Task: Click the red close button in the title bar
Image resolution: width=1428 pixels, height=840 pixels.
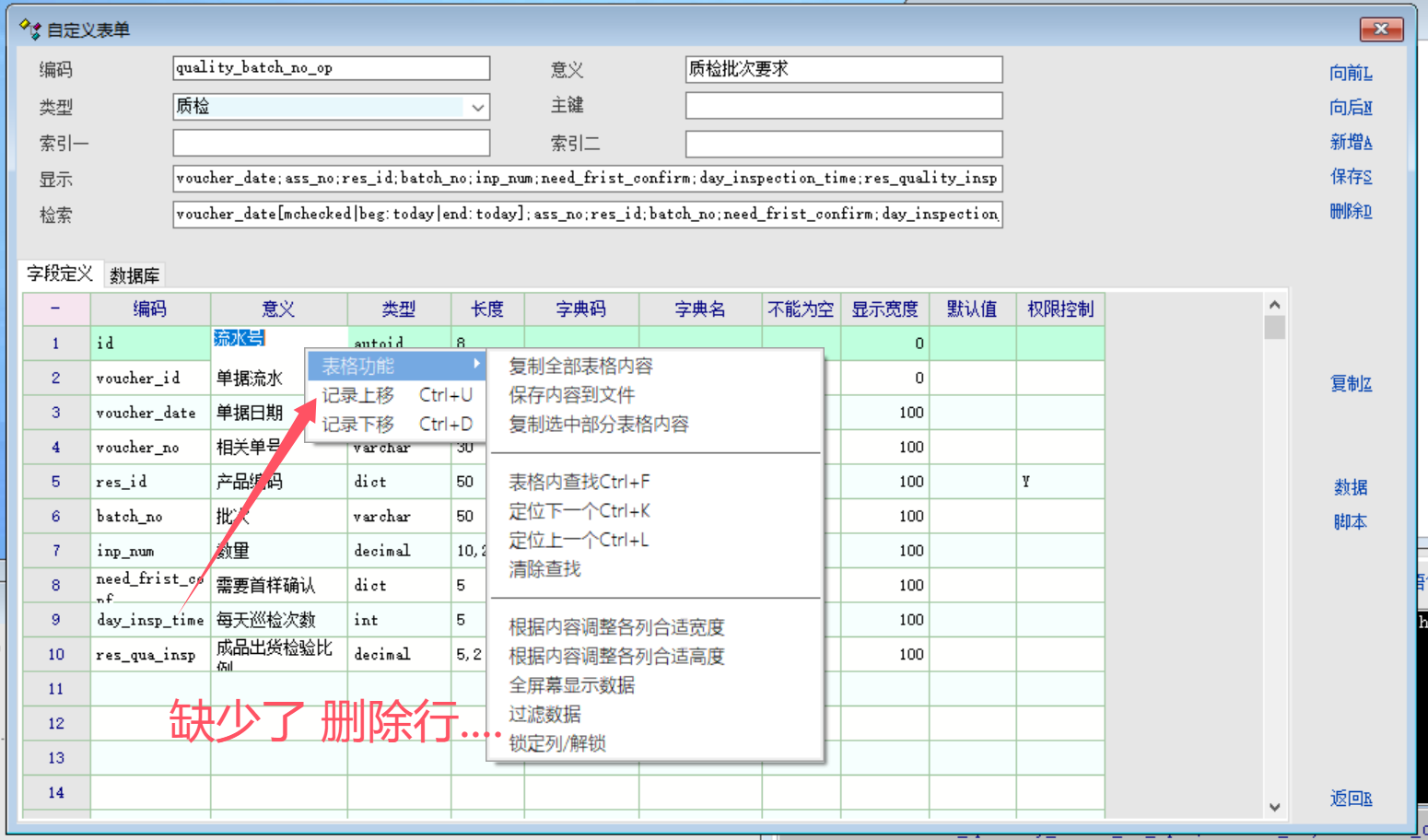Action: (x=1381, y=29)
